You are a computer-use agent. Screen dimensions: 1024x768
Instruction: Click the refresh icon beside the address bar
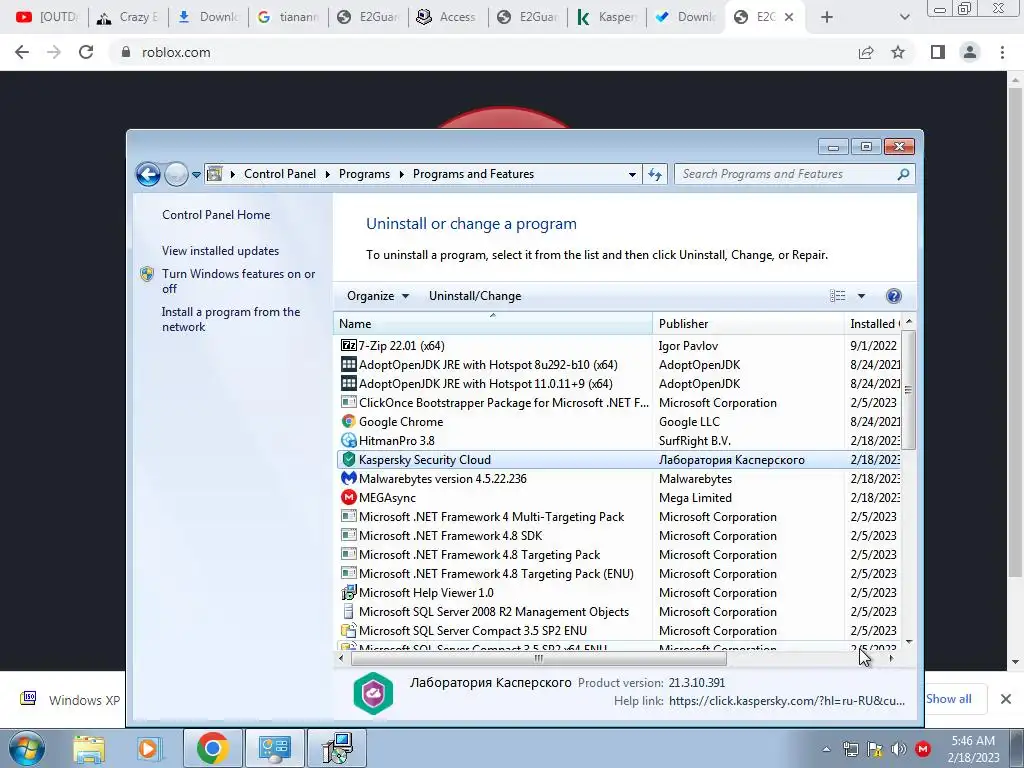[x=655, y=174]
